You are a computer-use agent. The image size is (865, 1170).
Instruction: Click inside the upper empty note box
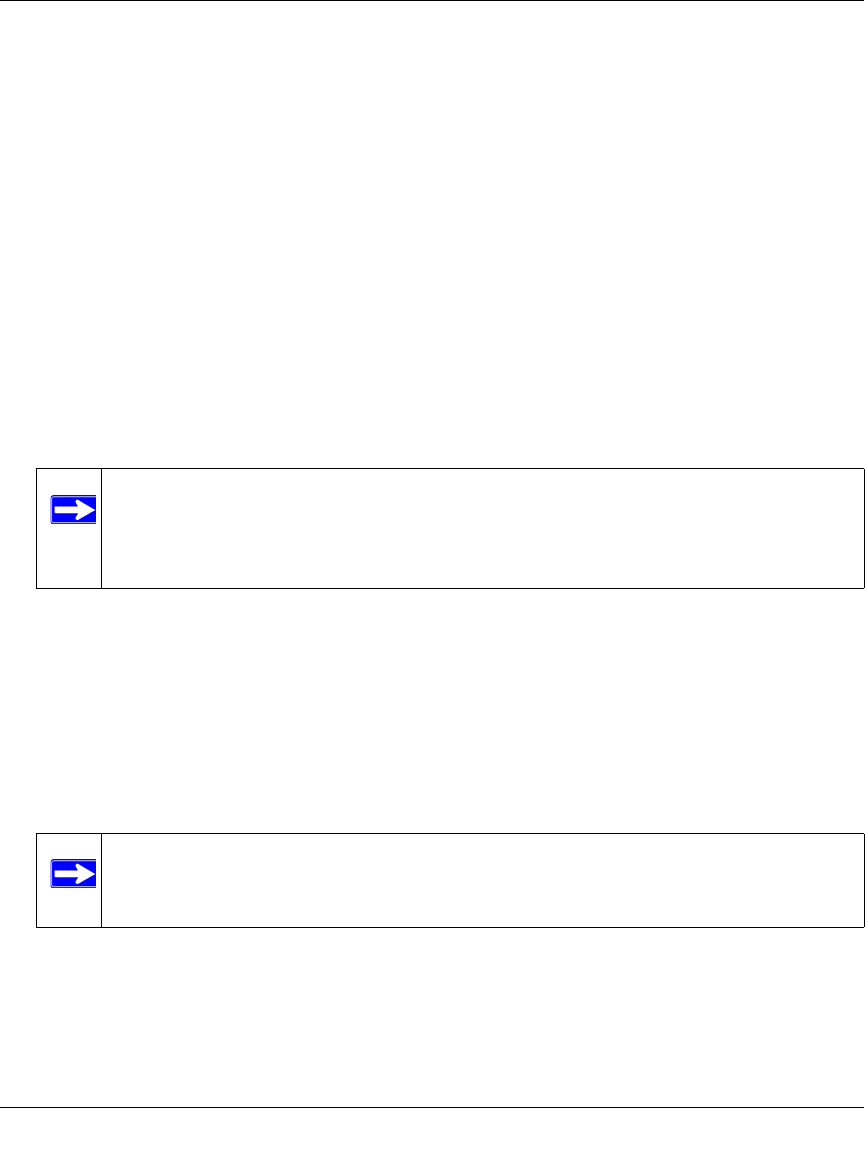click(x=482, y=528)
